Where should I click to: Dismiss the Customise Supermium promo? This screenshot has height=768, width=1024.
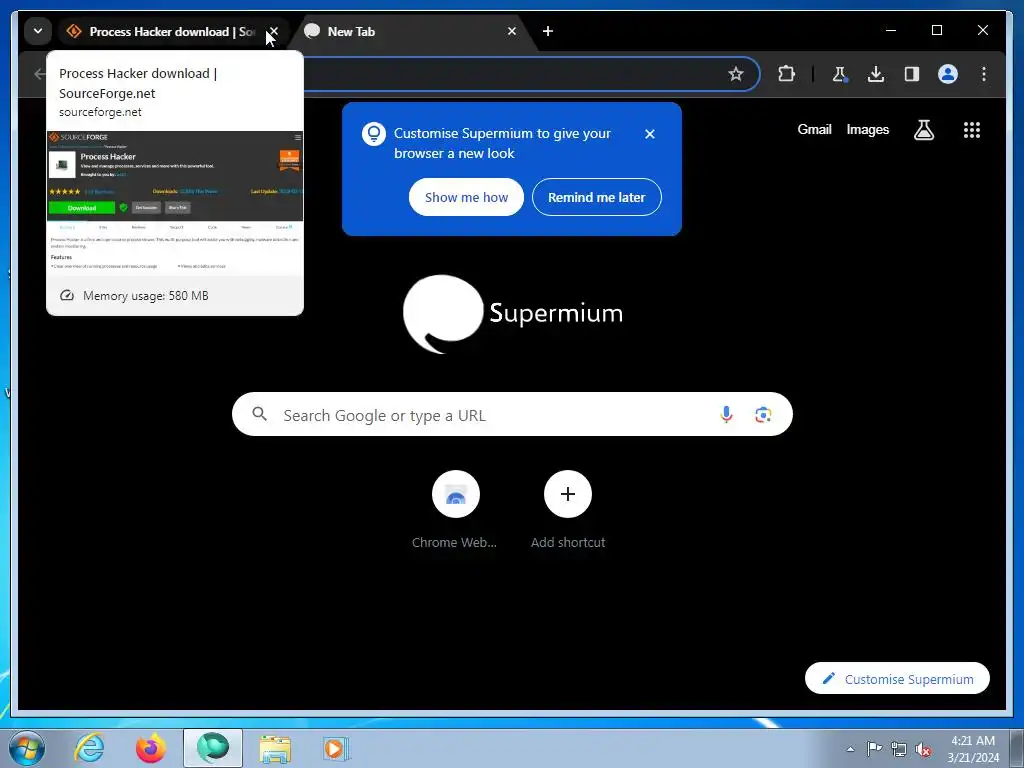tap(650, 134)
